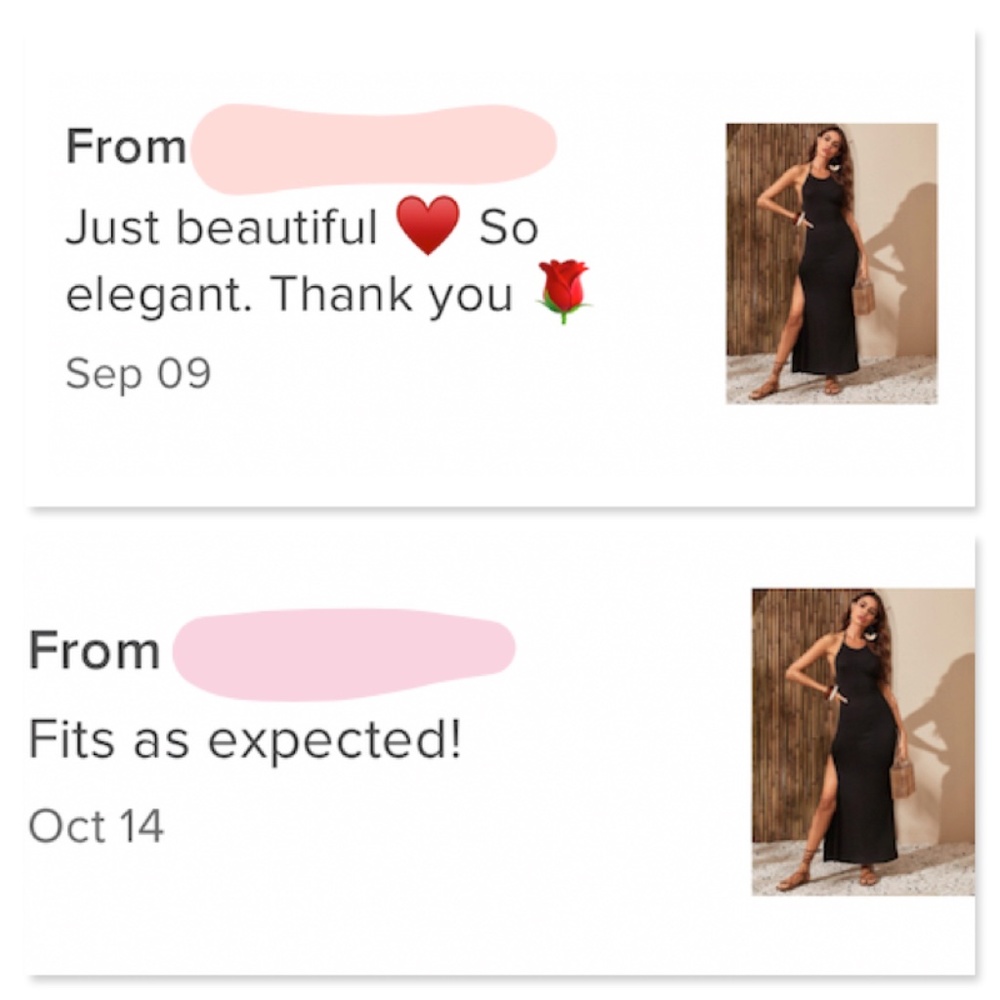Click the blurred sender name above Just beautiful
The width and height of the screenshot is (1000, 1000).
(372, 148)
